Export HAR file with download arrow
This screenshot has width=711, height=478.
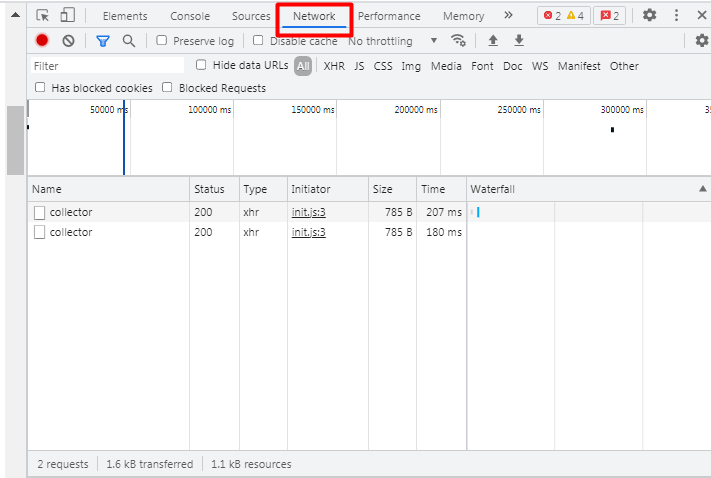pos(519,40)
